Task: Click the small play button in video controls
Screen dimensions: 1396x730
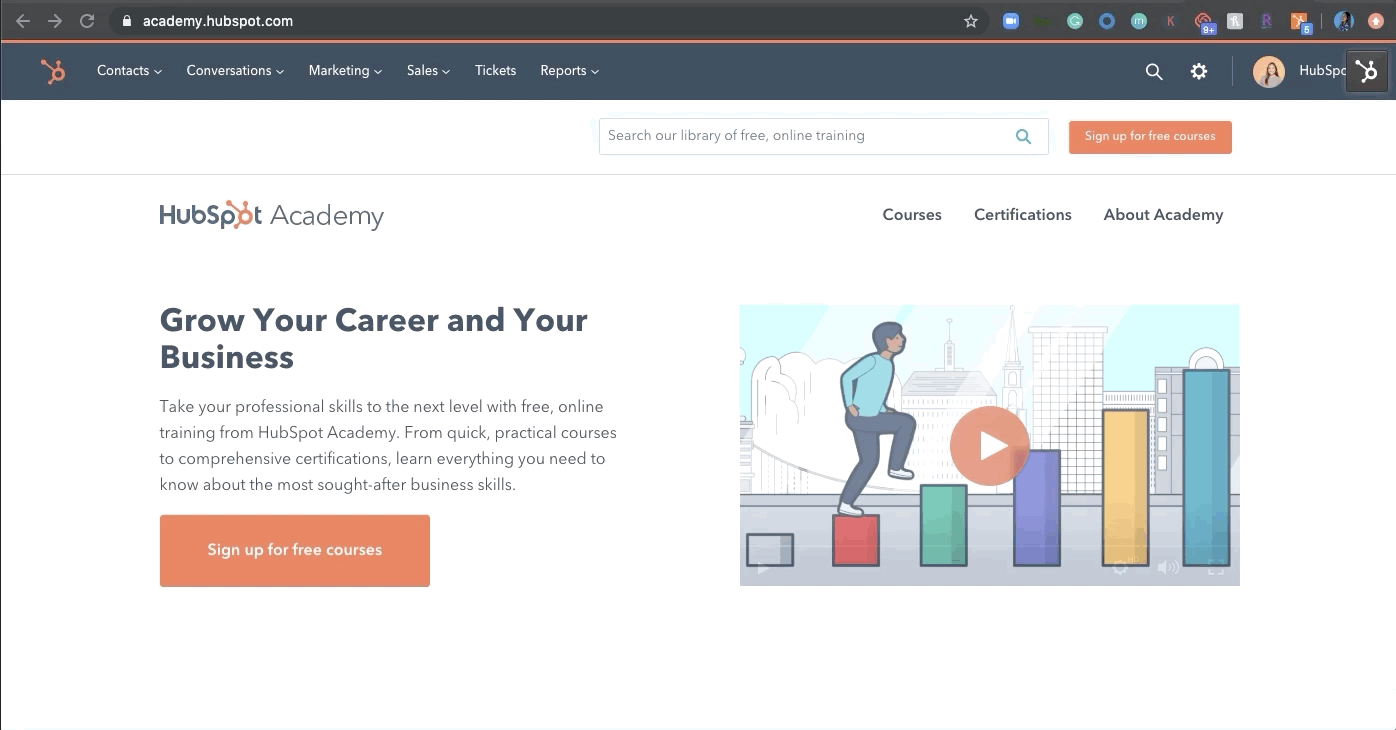Action: (x=762, y=568)
